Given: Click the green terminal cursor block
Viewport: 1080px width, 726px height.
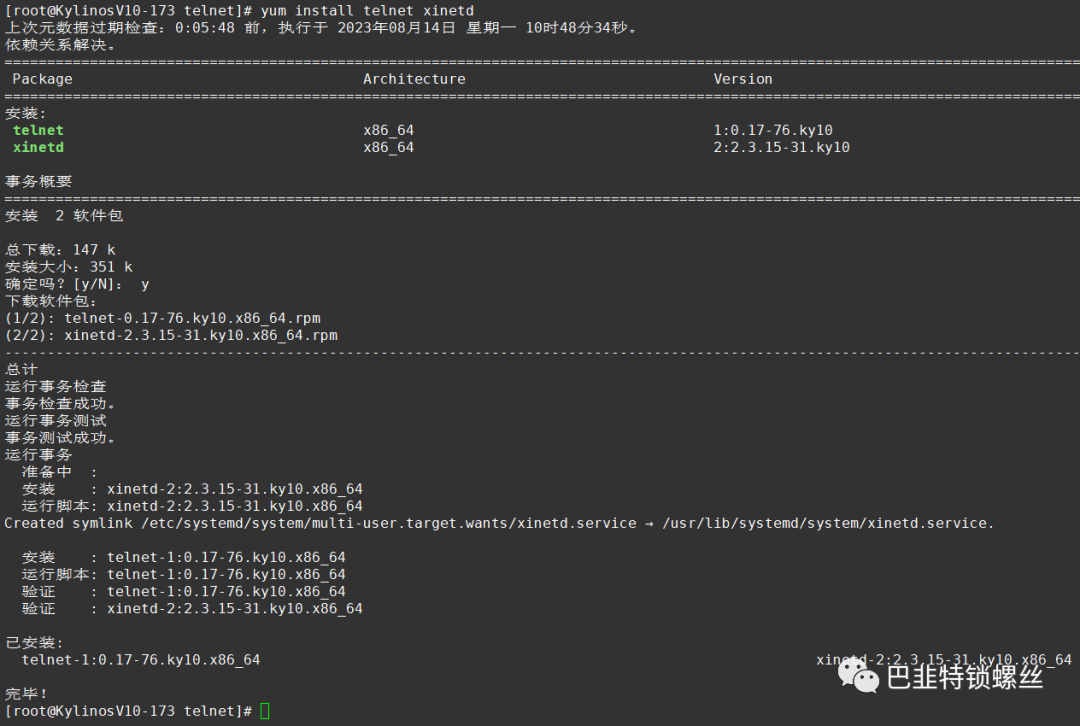Looking at the screenshot, I should 264,711.
